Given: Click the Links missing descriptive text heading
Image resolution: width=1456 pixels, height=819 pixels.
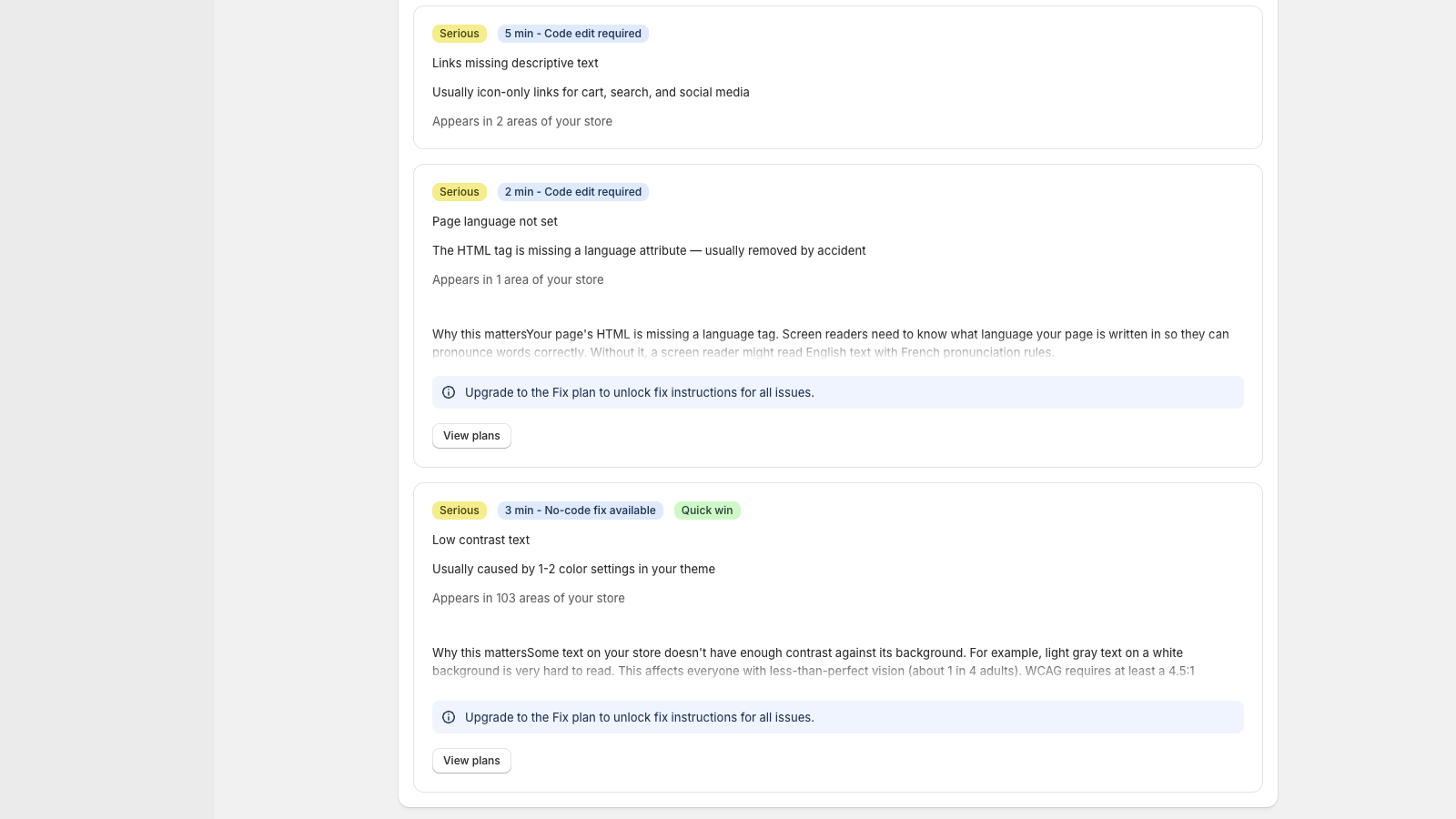Looking at the screenshot, I should (x=515, y=63).
